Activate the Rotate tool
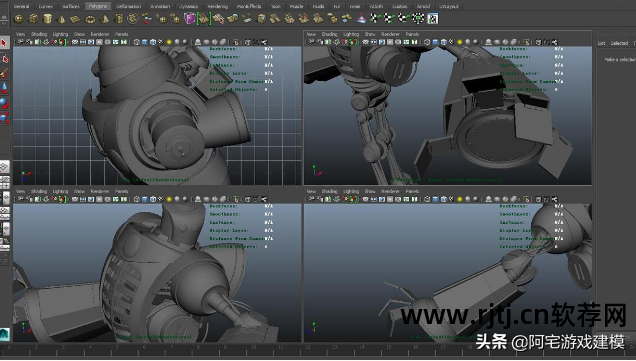 pyautogui.click(x=4, y=103)
